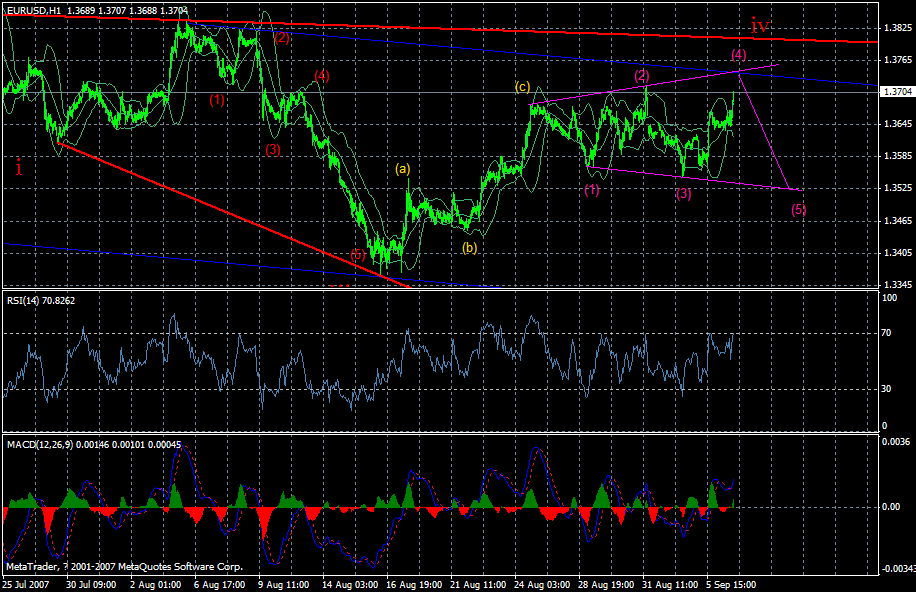This screenshot has width=916, height=592.
Task: Click the 1.3645 price axis label
Action: coord(898,124)
